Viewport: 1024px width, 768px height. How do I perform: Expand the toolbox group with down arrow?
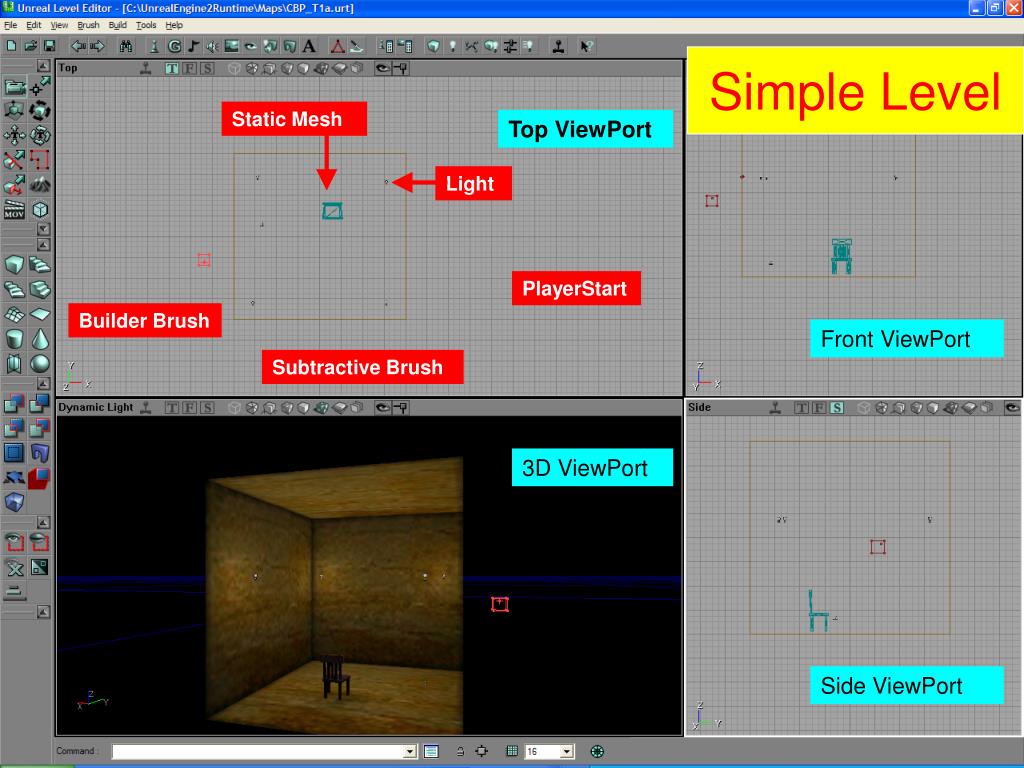click(x=43, y=229)
